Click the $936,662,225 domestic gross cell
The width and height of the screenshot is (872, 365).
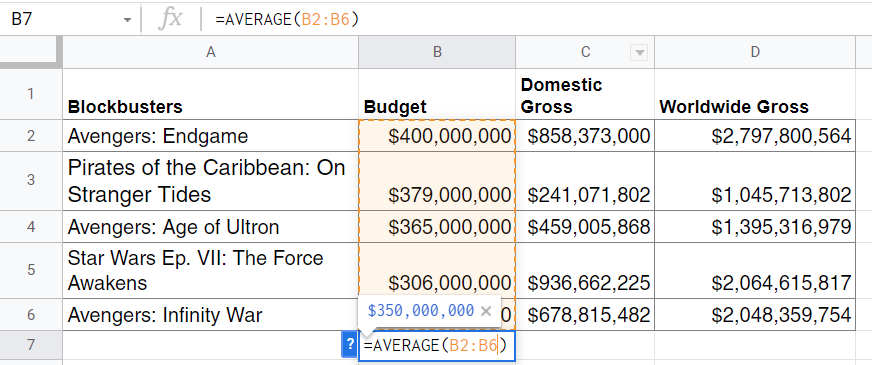(585, 270)
